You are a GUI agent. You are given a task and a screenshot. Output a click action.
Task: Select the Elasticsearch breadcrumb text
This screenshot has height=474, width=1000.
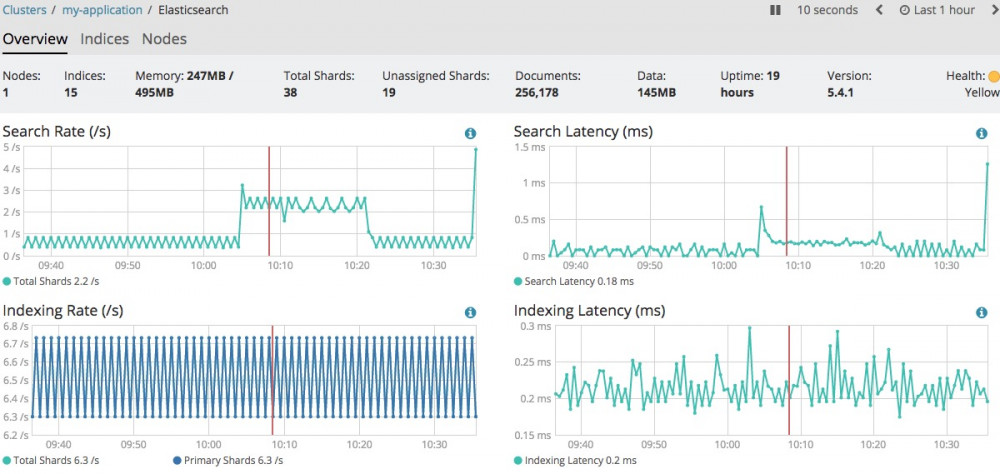click(x=193, y=10)
